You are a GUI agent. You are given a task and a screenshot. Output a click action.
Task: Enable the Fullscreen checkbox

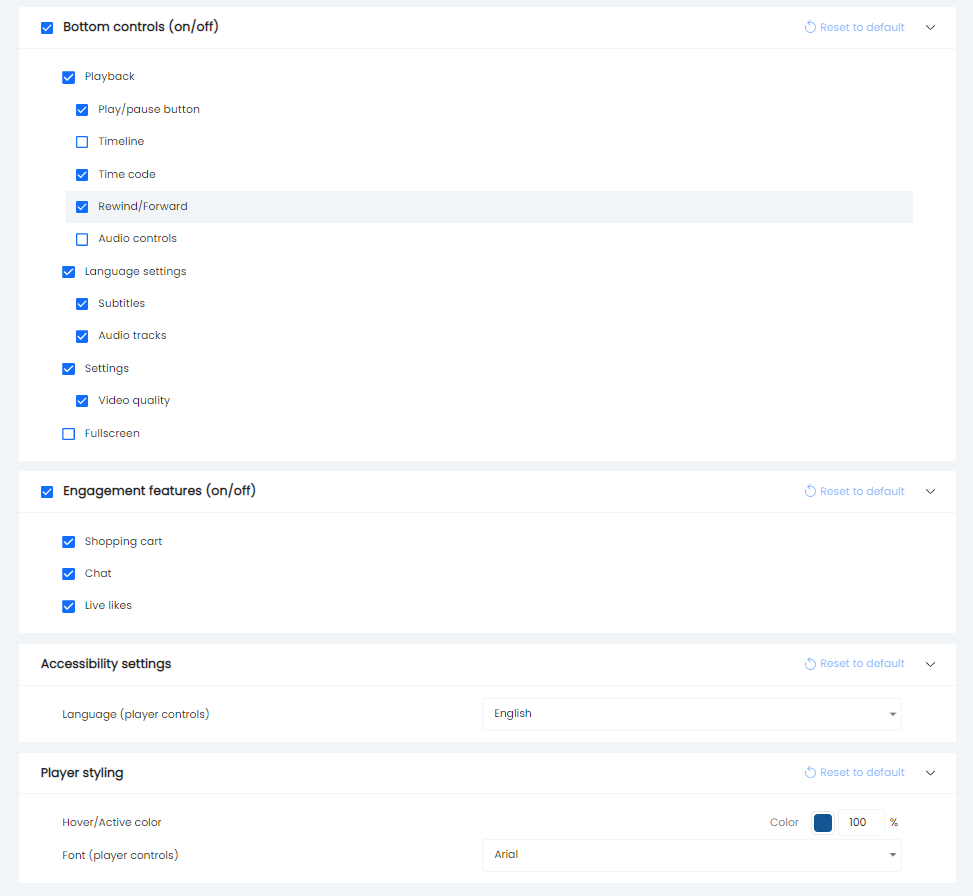68,433
